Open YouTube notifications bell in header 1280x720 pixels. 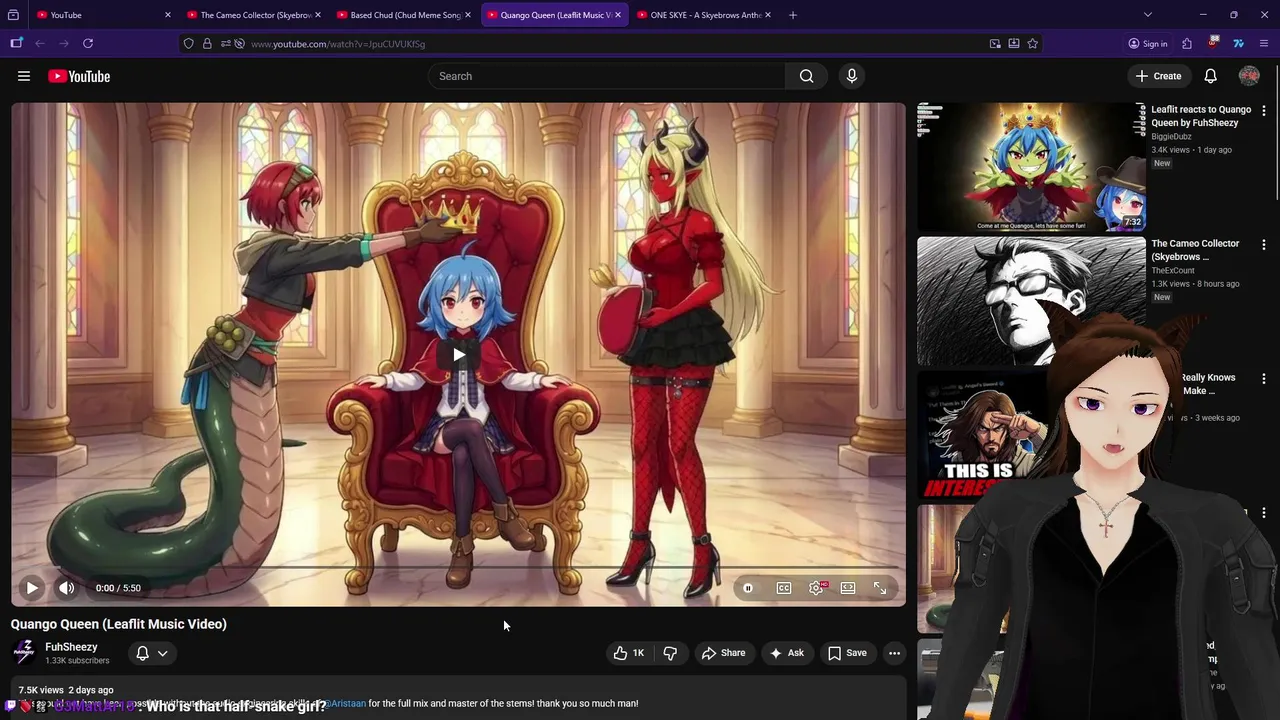coord(1210,76)
